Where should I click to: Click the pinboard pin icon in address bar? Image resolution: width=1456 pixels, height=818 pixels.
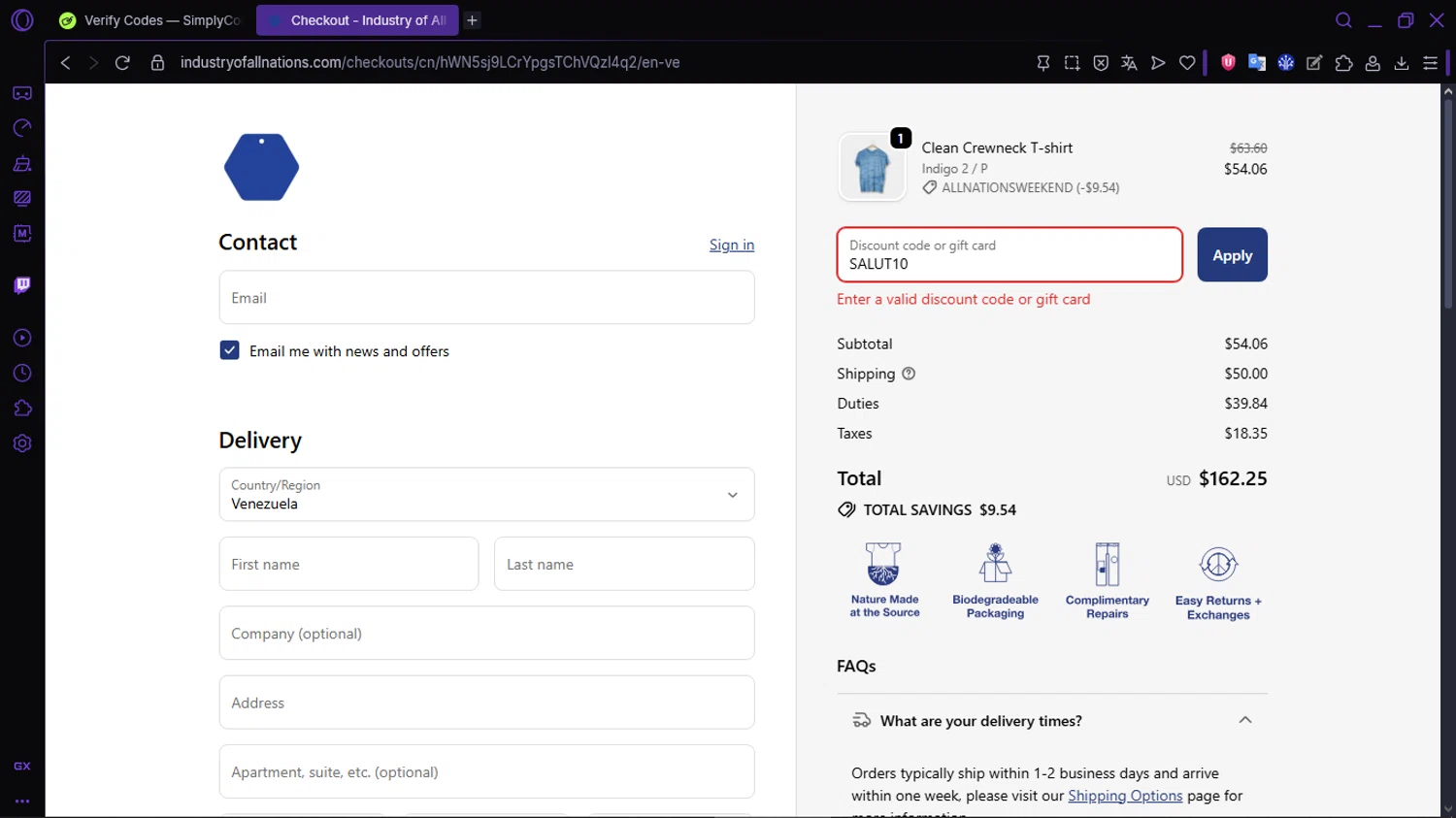(1043, 63)
